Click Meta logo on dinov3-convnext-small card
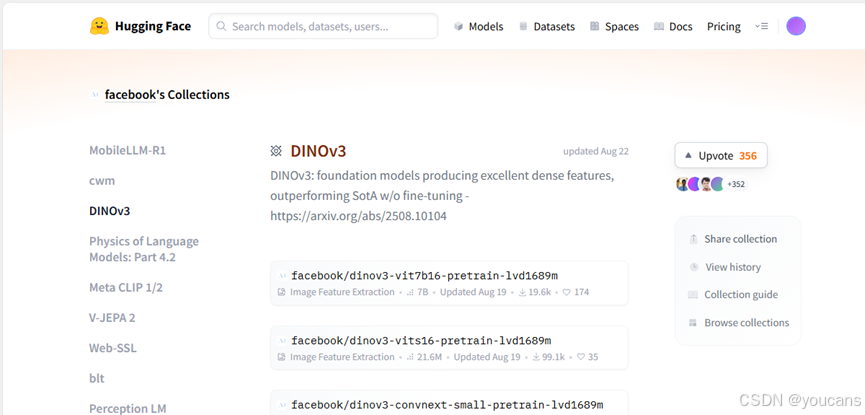 [x=282, y=405]
